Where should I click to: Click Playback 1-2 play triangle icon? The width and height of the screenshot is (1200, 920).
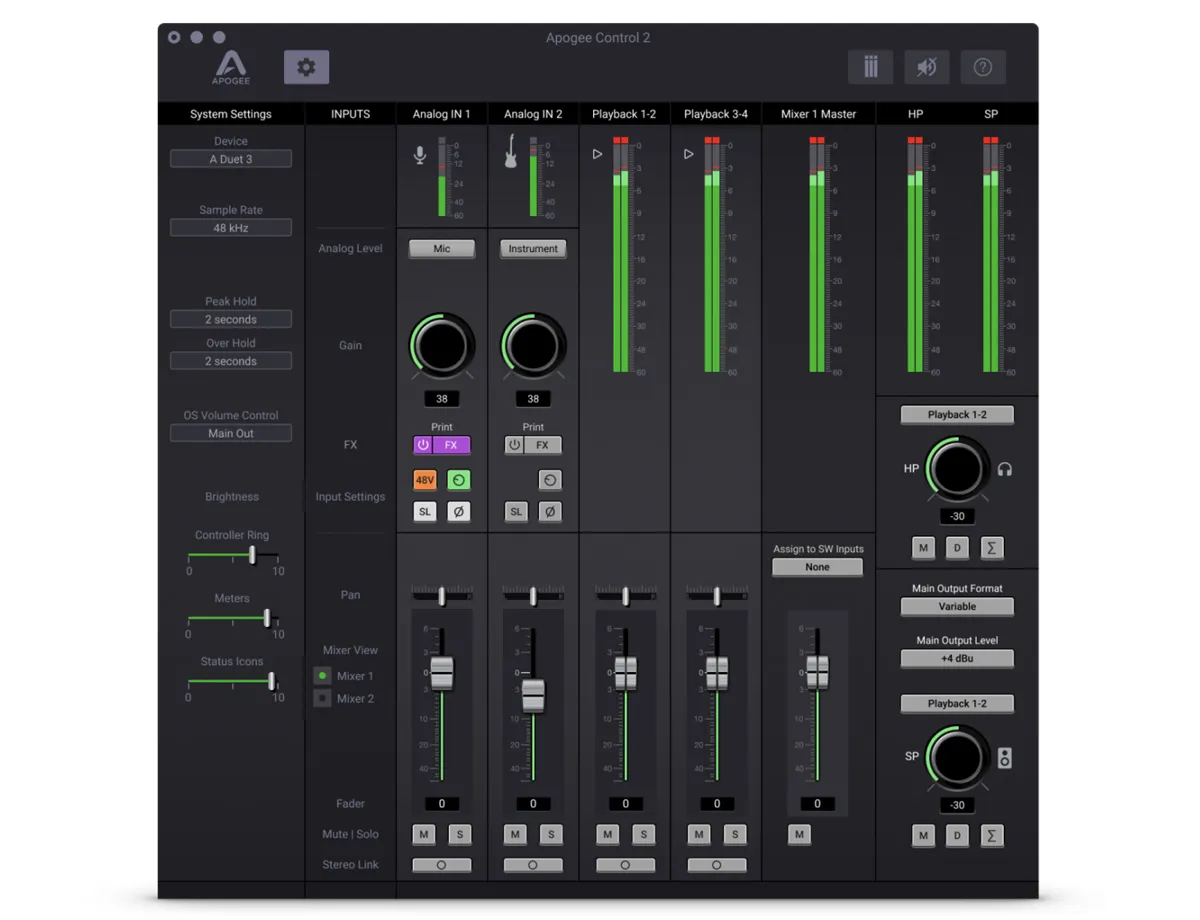tap(597, 154)
